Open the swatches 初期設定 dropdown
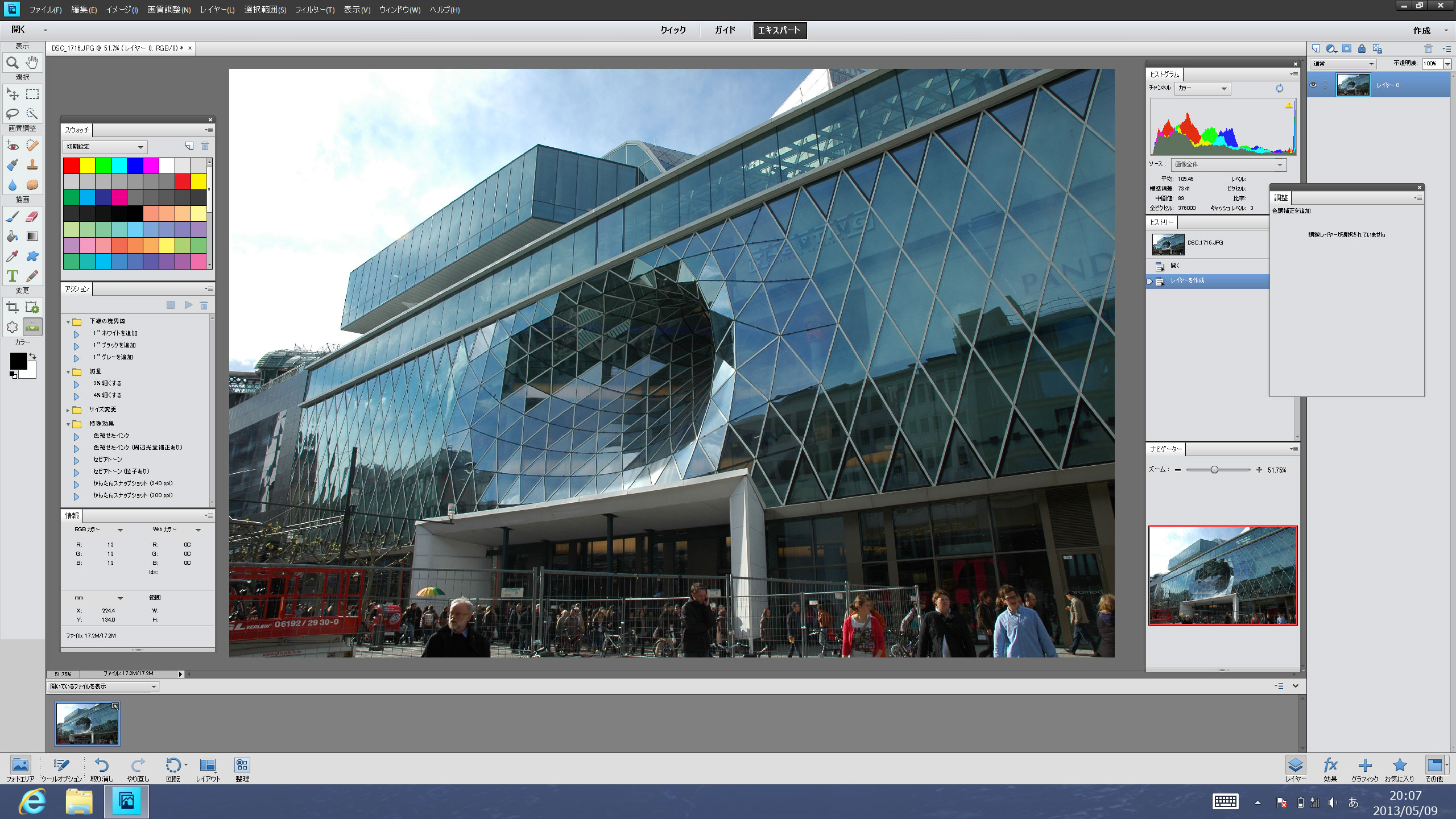 coord(105,147)
